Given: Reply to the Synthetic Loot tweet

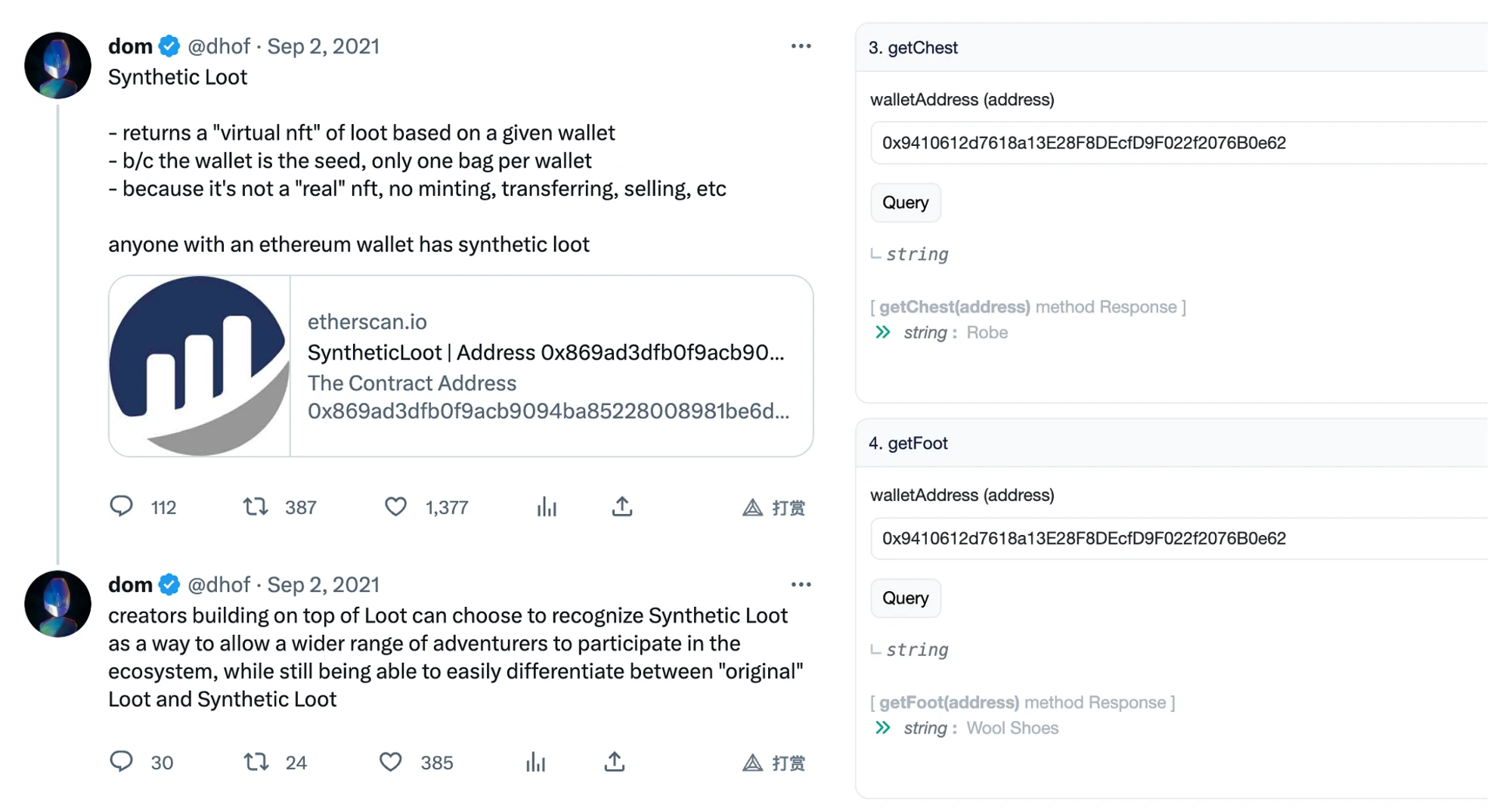Looking at the screenshot, I should [x=122, y=507].
